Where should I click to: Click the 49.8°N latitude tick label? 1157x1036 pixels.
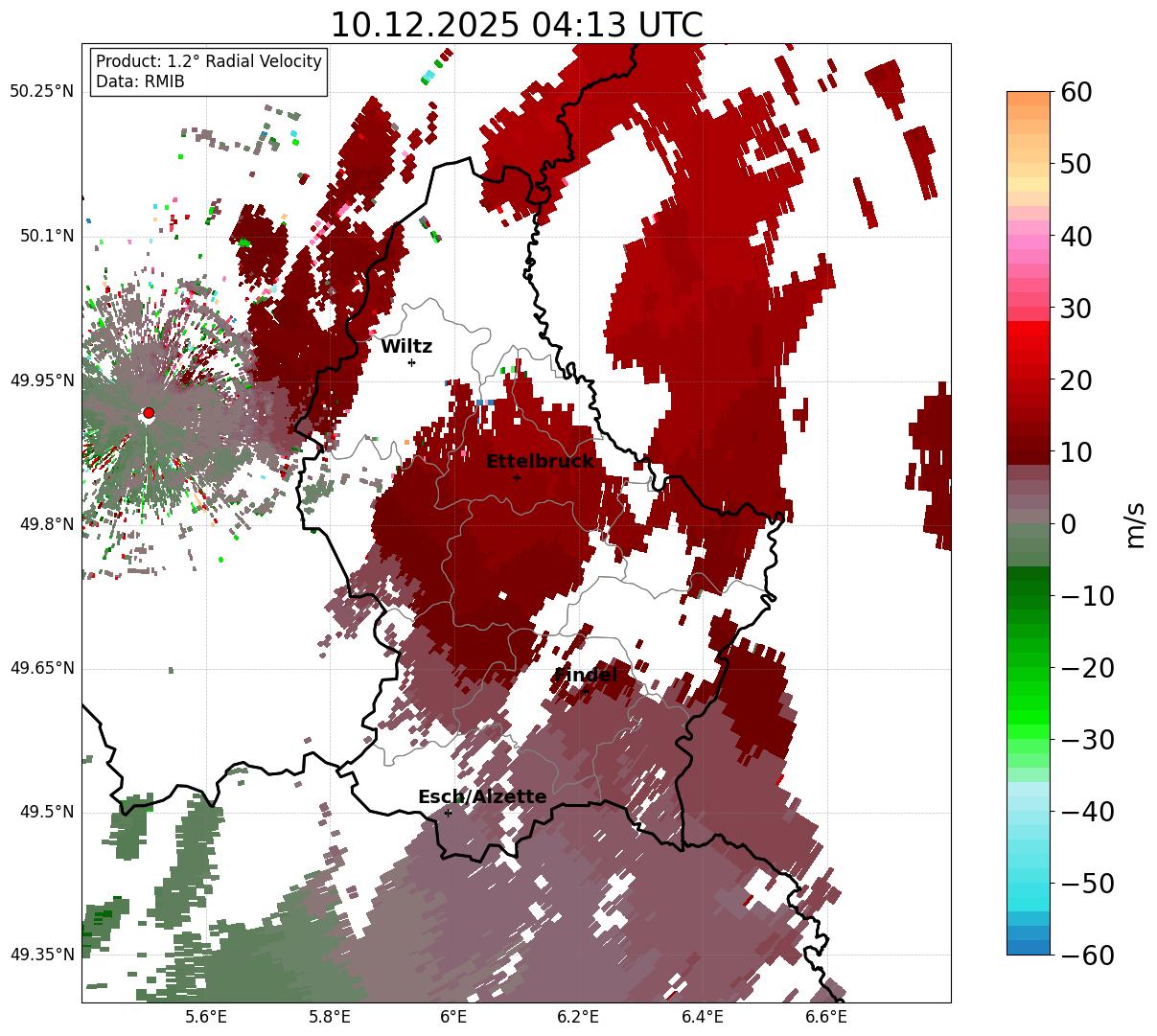(46, 524)
